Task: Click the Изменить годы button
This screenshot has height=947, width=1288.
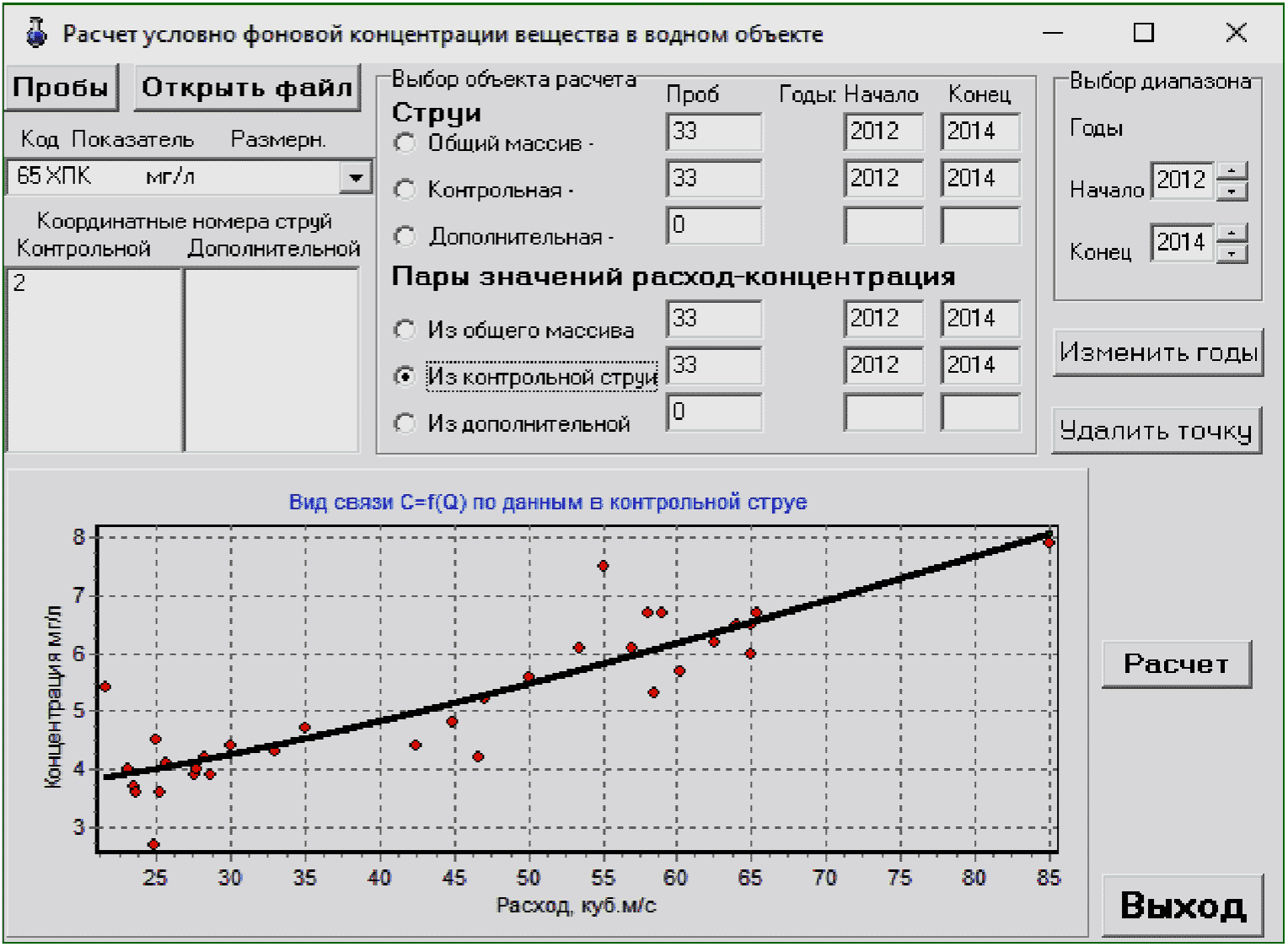Action: pos(1158,352)
